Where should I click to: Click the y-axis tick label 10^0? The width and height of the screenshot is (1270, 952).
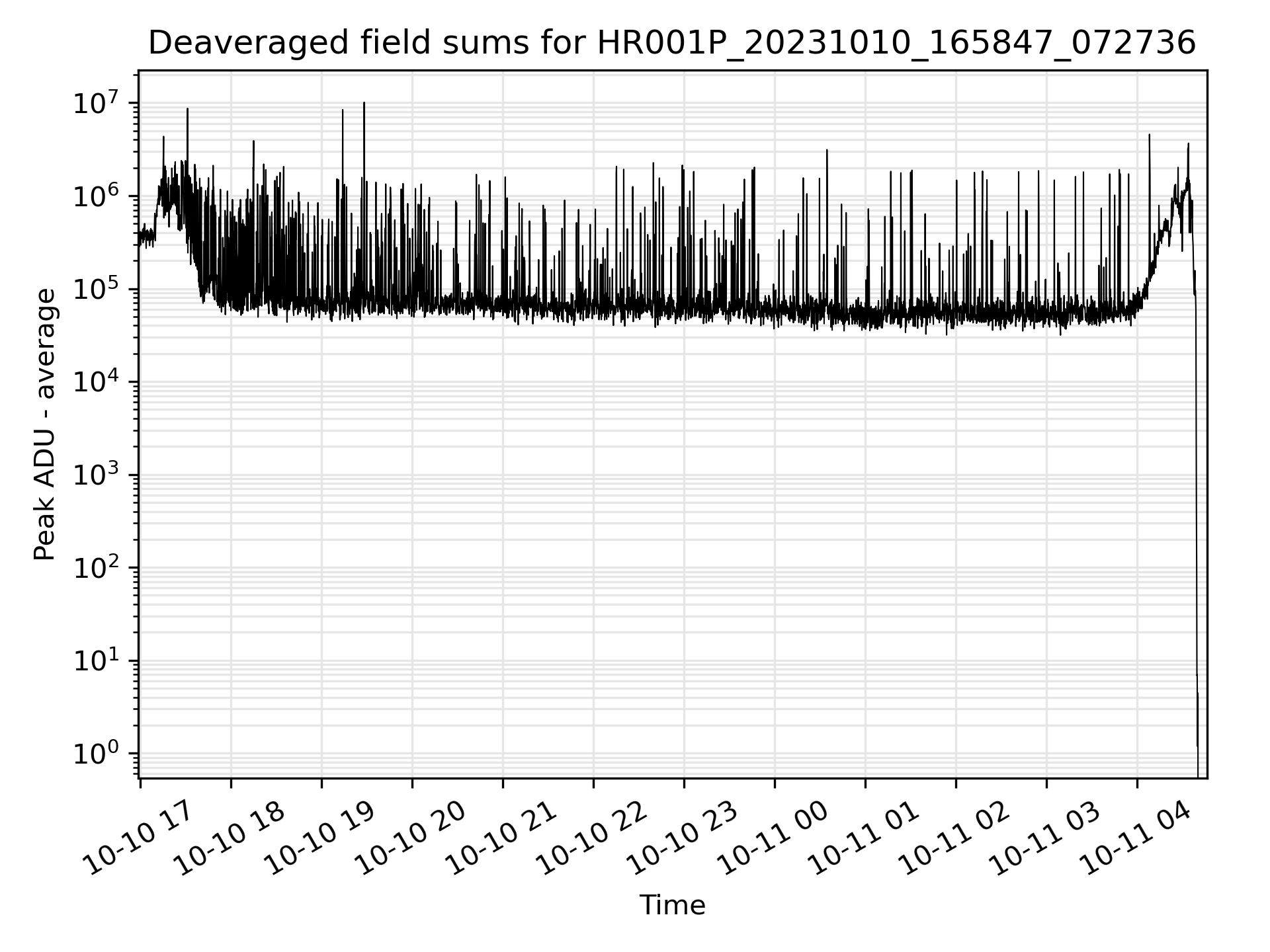97,752
